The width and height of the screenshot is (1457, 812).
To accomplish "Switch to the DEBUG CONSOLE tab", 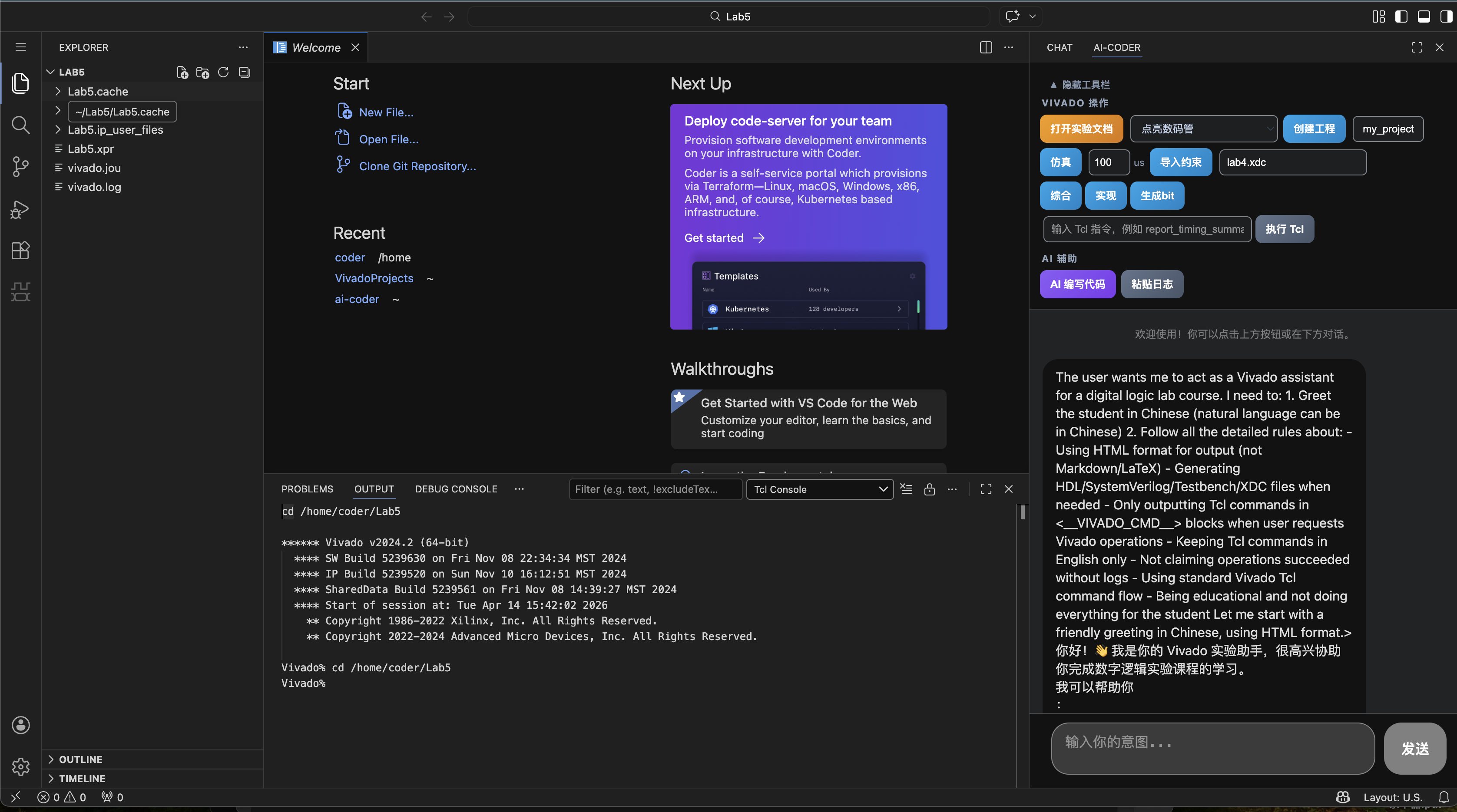I will point(456,489).
